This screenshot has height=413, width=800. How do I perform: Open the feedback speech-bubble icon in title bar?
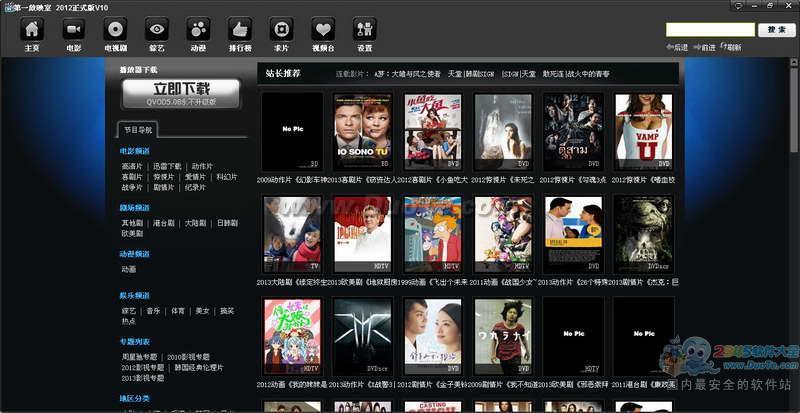tap(738, 5)
